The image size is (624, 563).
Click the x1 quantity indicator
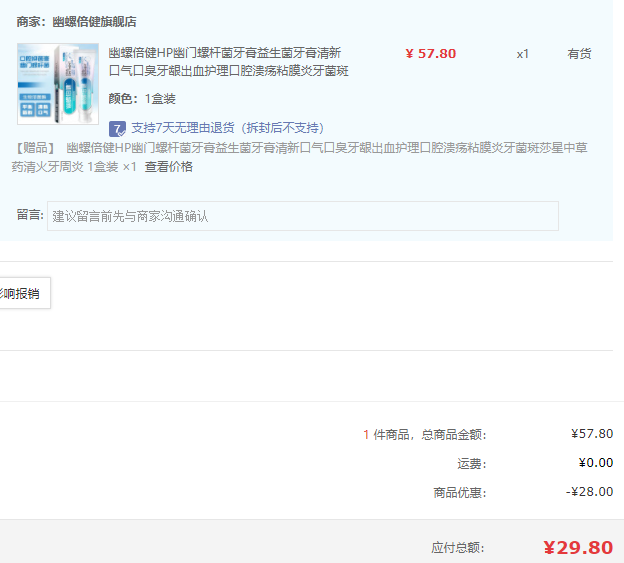click(523, 54)
